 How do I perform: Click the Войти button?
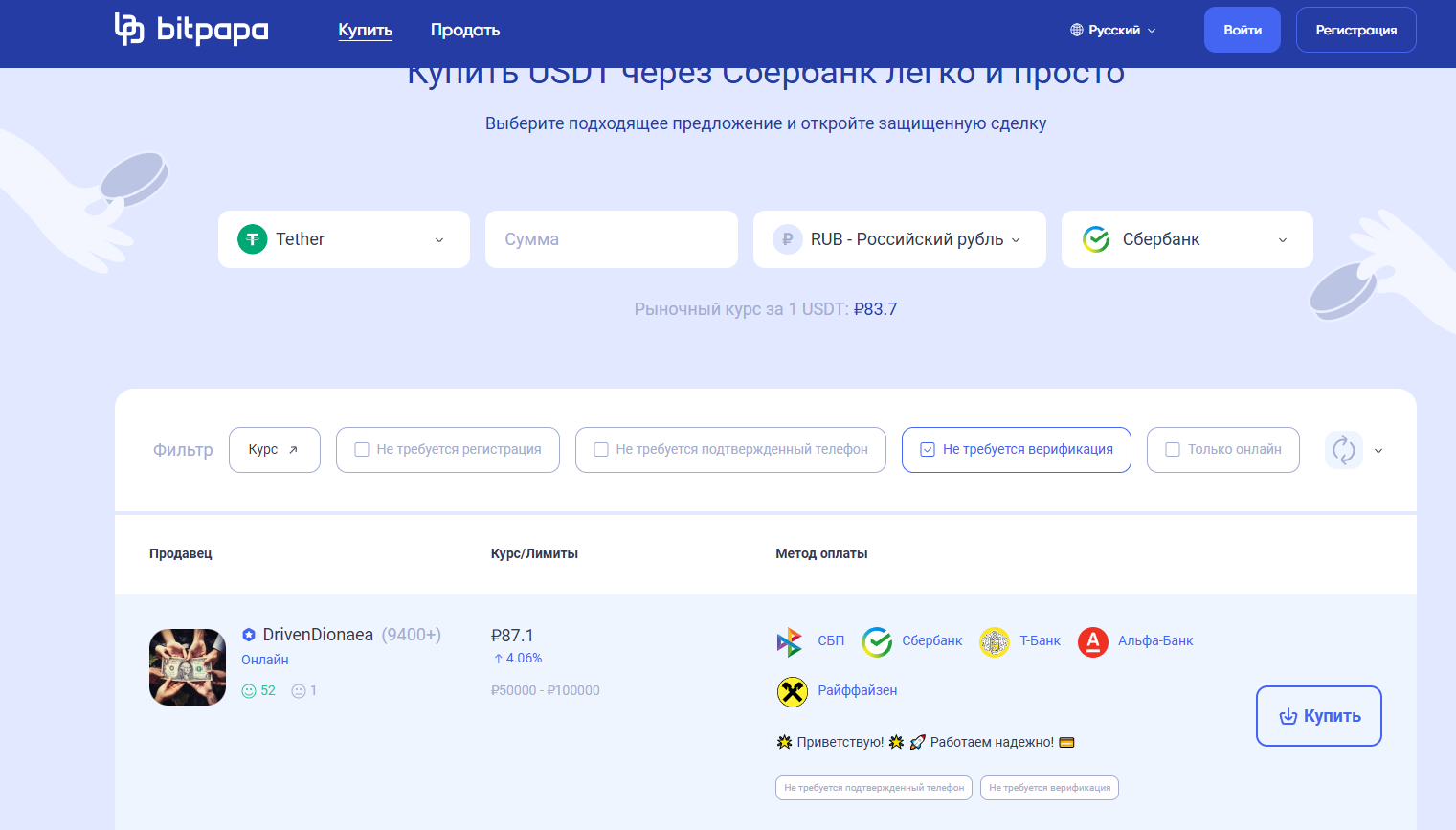[x=1243, y=30]
